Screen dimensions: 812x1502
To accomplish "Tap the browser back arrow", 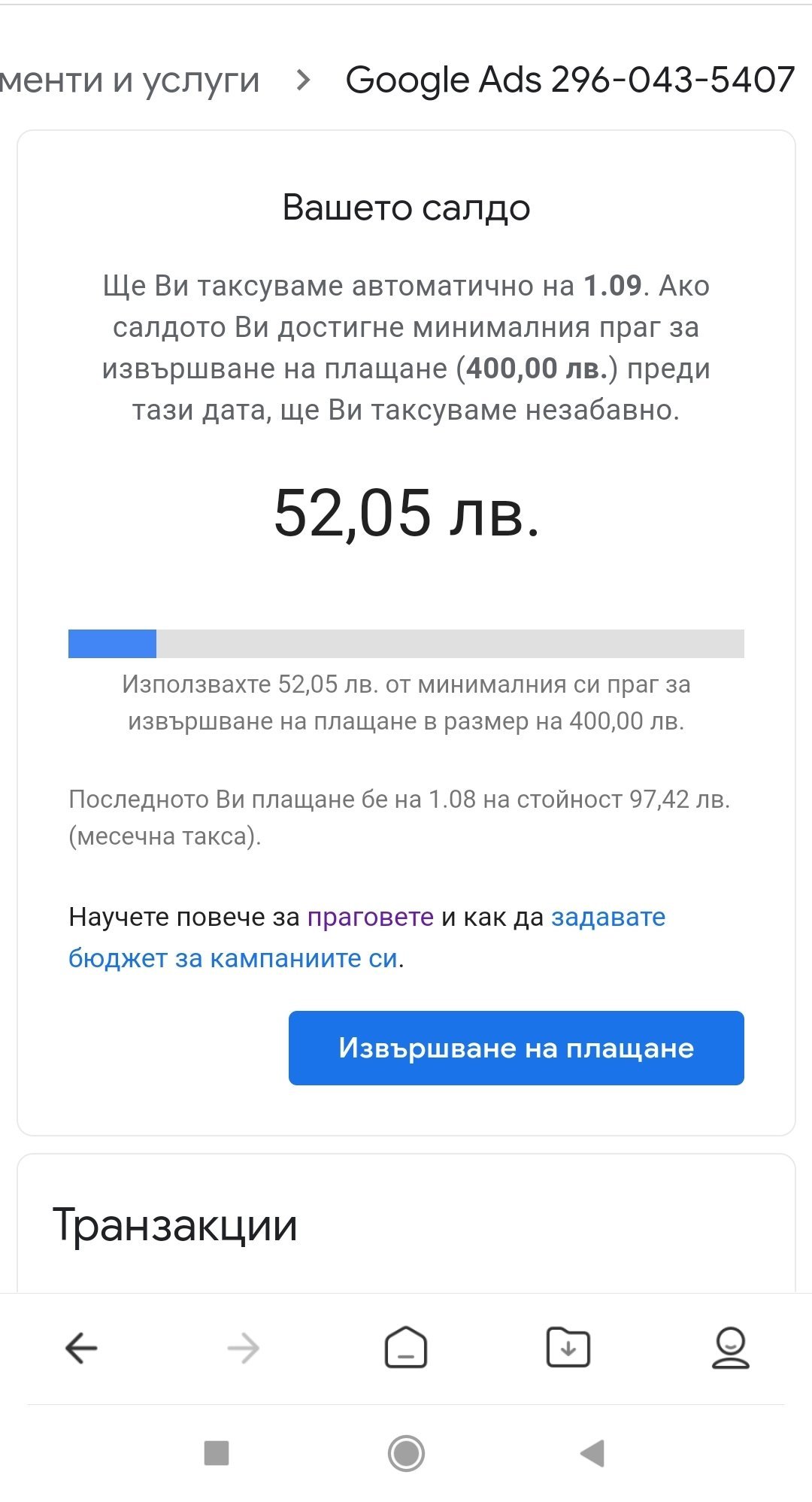I will [x=81, y=1348].
